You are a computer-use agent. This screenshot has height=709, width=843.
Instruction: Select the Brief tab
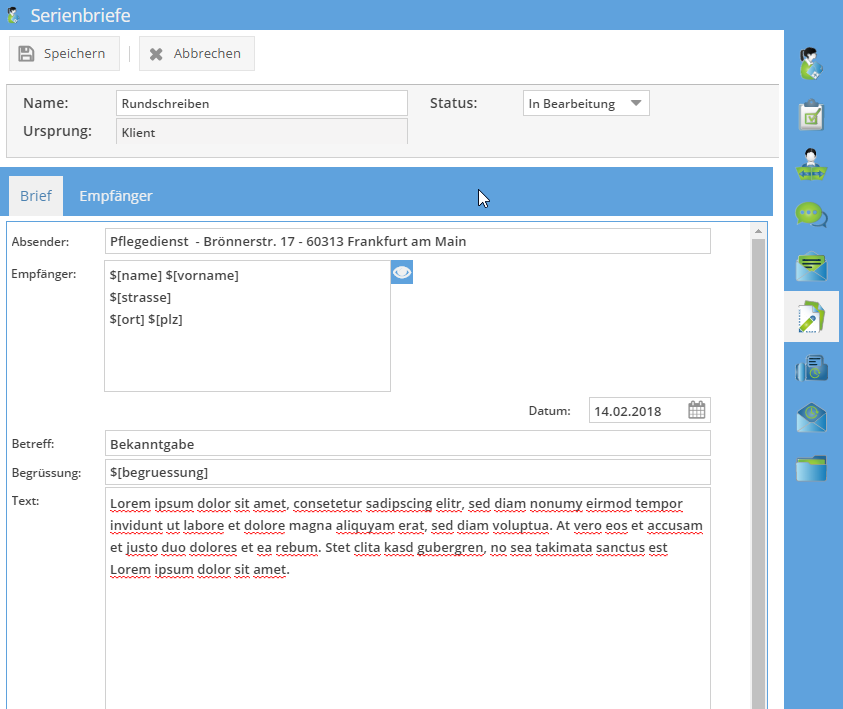pos(35,196)
